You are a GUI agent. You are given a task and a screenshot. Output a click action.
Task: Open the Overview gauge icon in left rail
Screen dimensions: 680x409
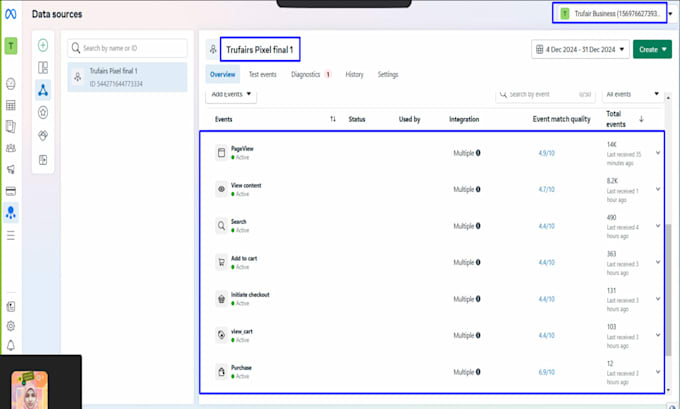(x=11, y=84)
